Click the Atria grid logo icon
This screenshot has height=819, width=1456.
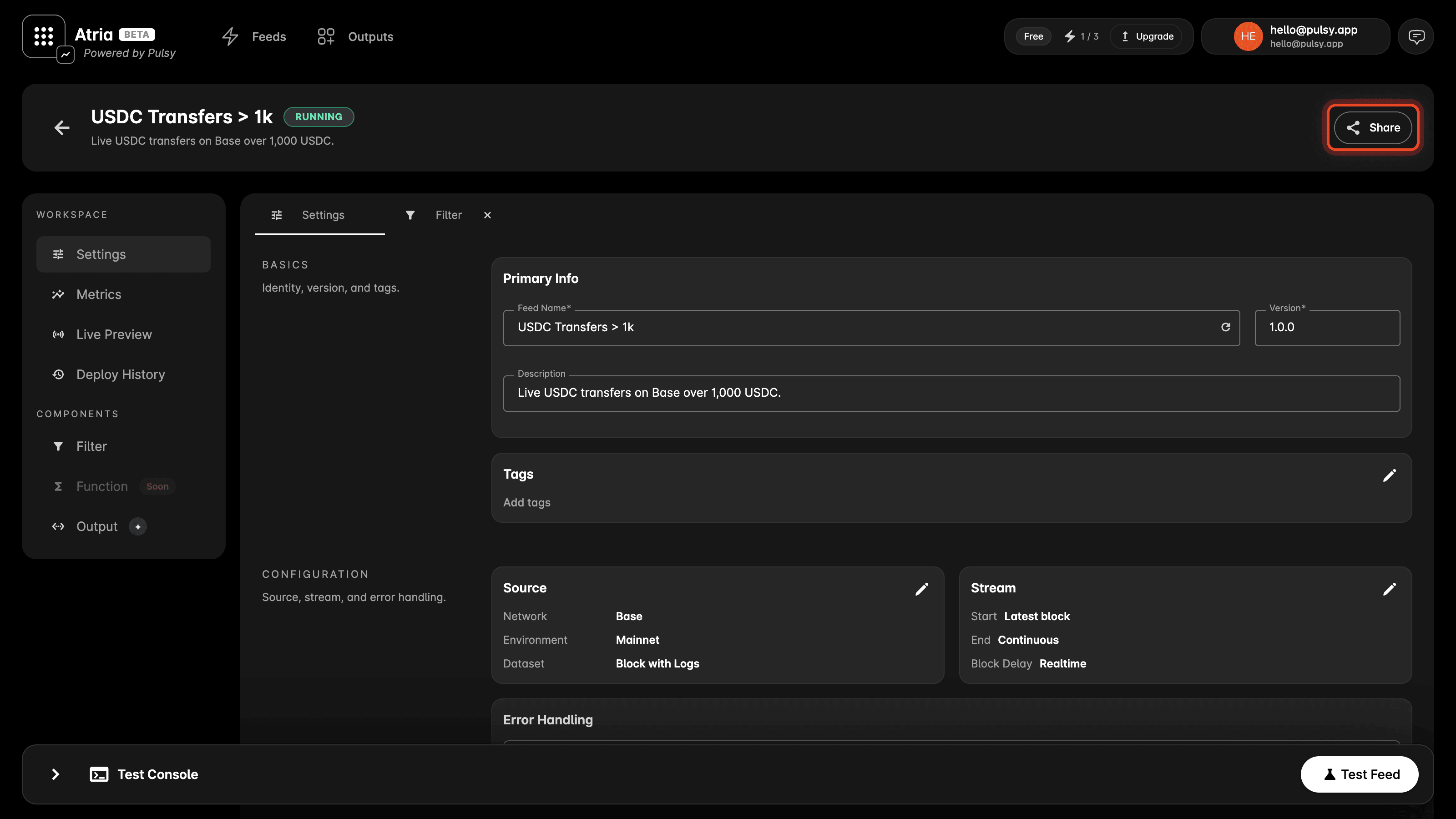tap(44, 36)
